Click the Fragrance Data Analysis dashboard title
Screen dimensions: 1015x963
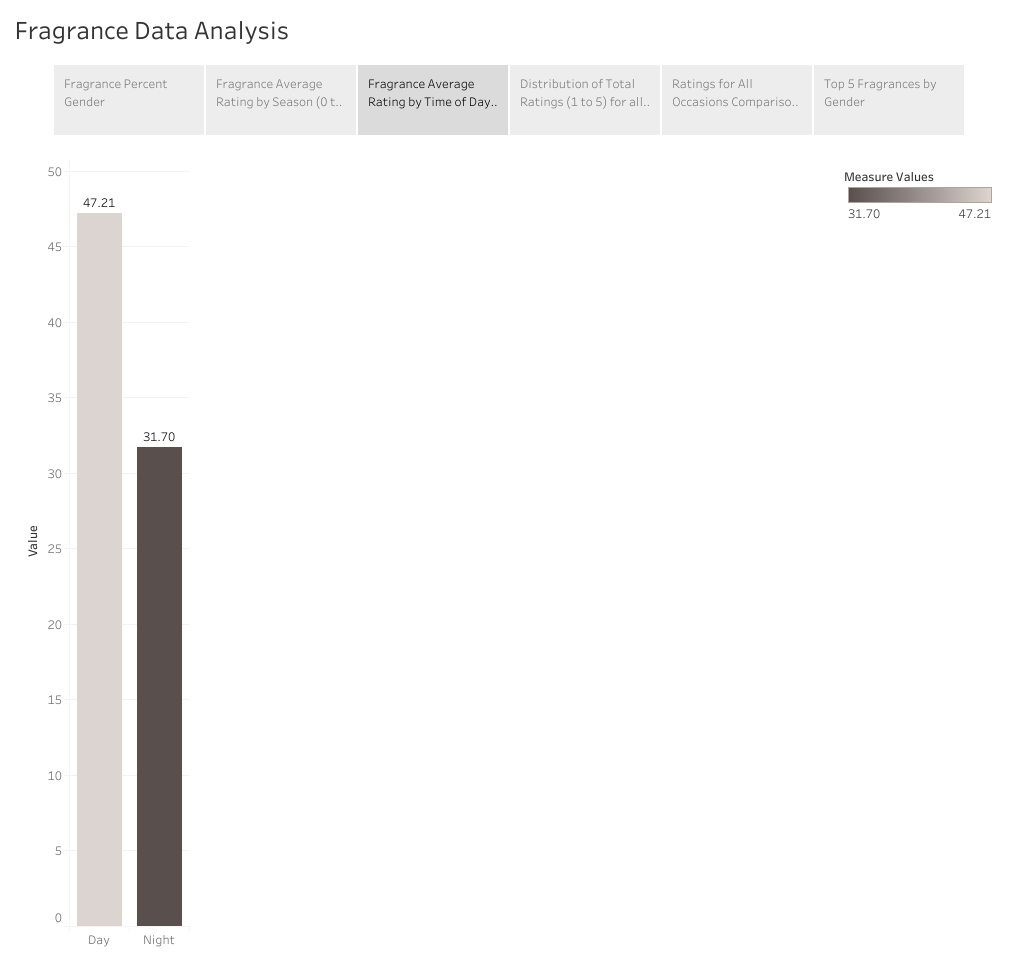point(150,31)
